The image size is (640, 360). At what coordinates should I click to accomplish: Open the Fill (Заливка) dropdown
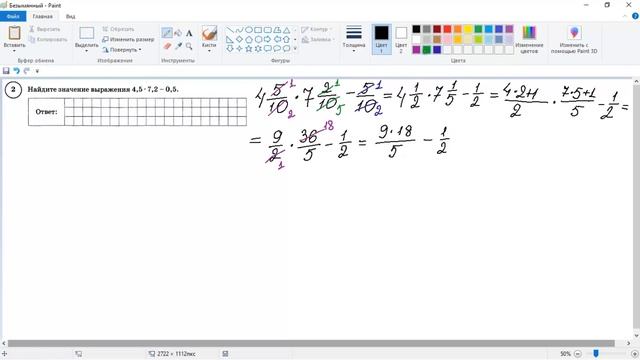[x=318, y=40]
